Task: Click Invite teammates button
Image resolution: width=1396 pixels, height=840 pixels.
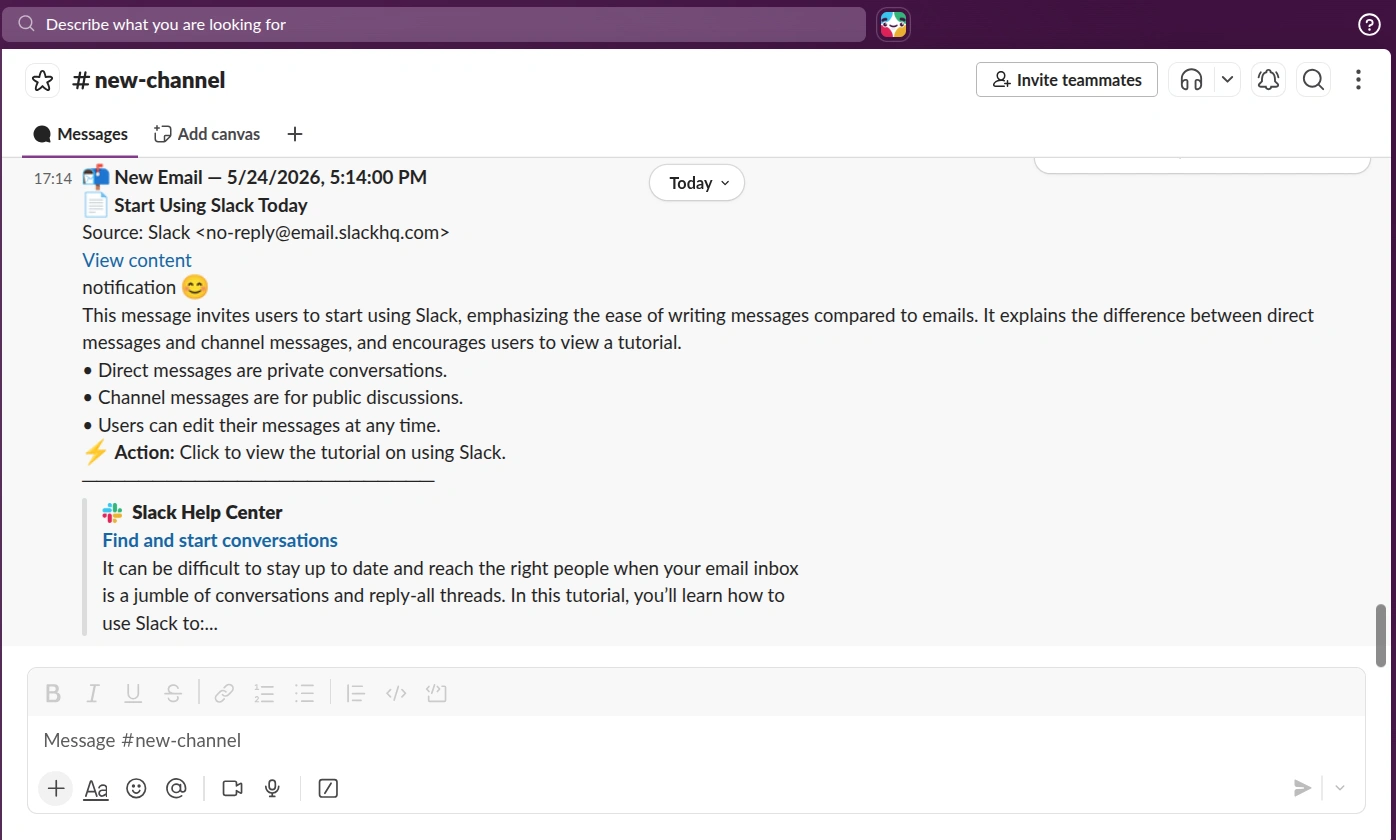Action: [1066, 80]
